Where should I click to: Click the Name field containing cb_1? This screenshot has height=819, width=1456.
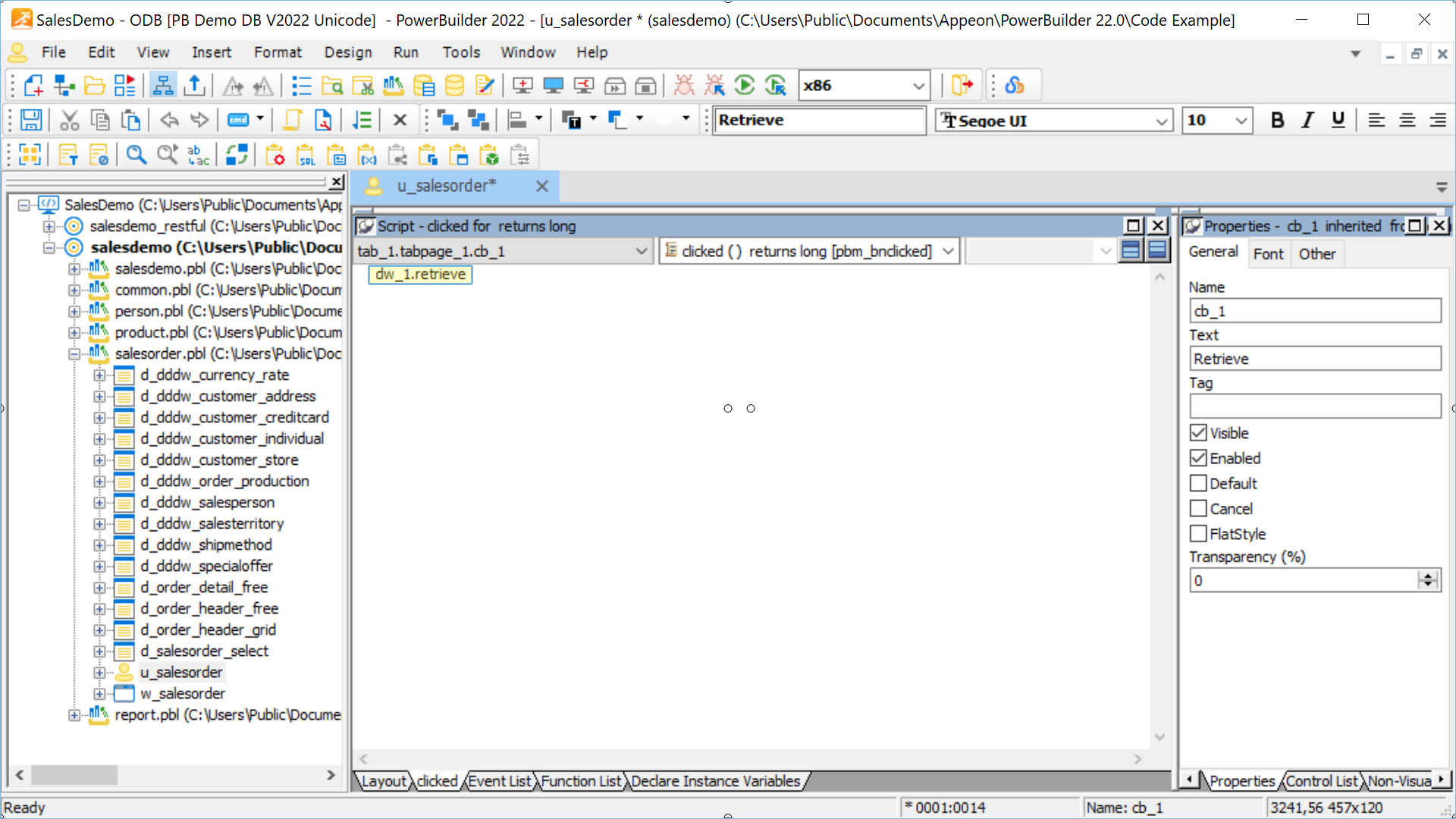click(x=1315, y=311)
